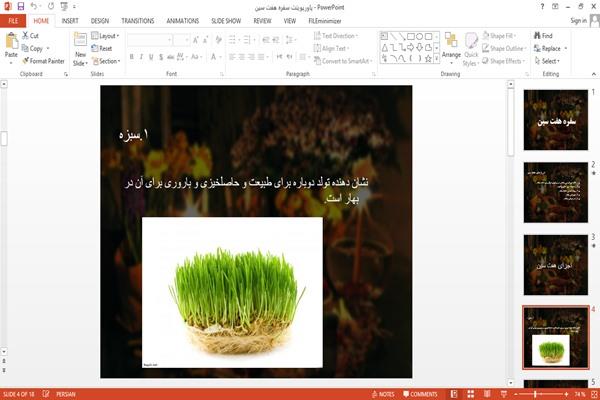This screenshot has height=400, width=600.
Task: Open the FILE tab
Action: point(13,21)
